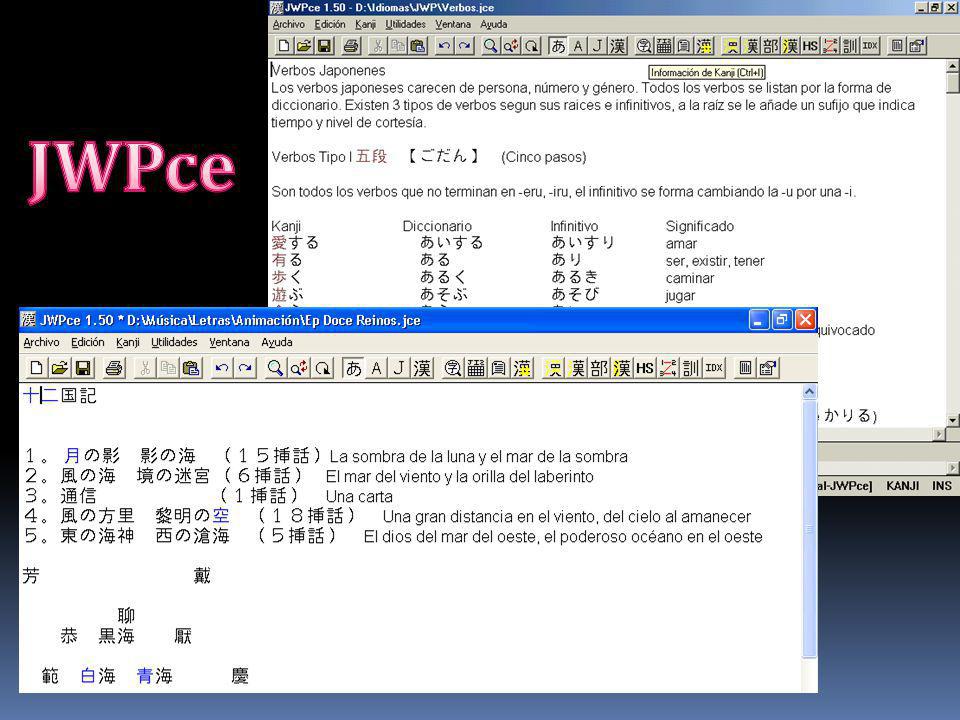Click the INS indicator in the Verbos.jce status bar

click(942, 486)
